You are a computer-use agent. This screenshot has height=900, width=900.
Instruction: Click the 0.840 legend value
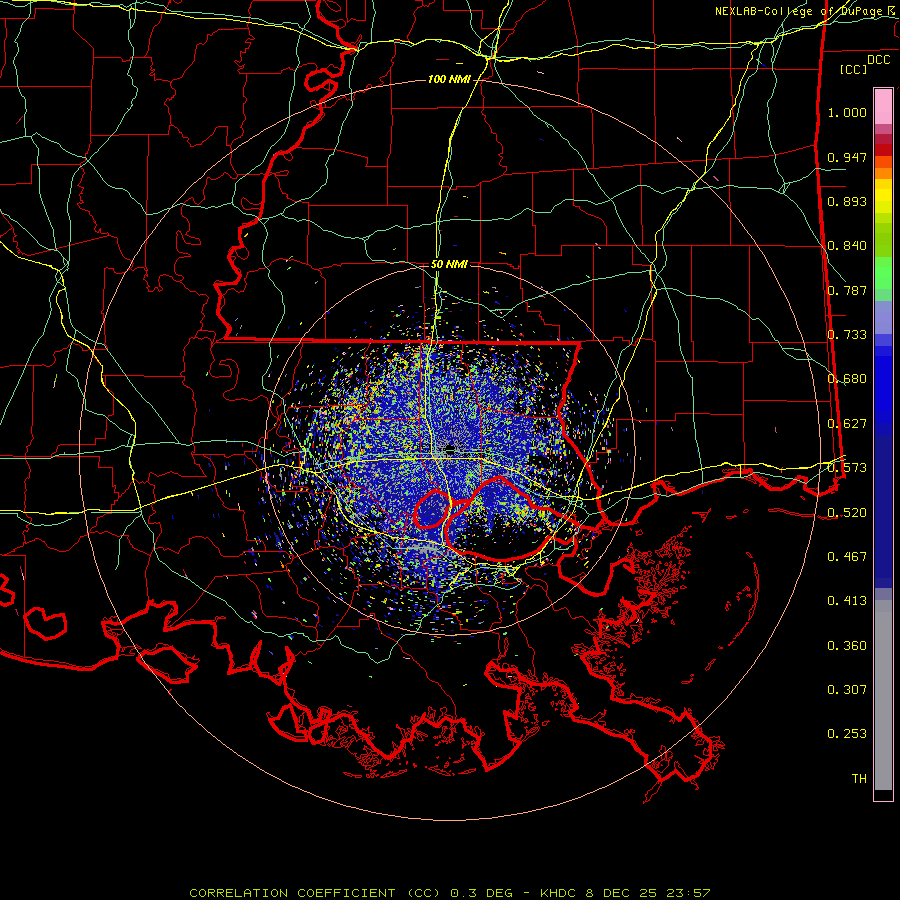(x=847, y=246)
